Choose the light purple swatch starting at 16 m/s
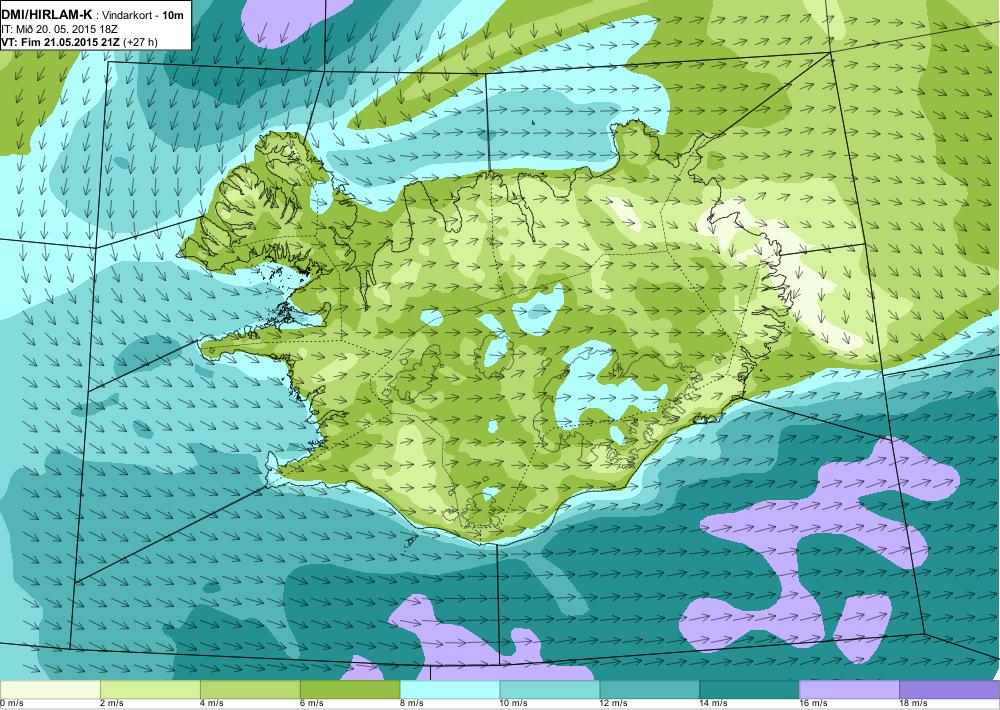 (x=849, y=690)
